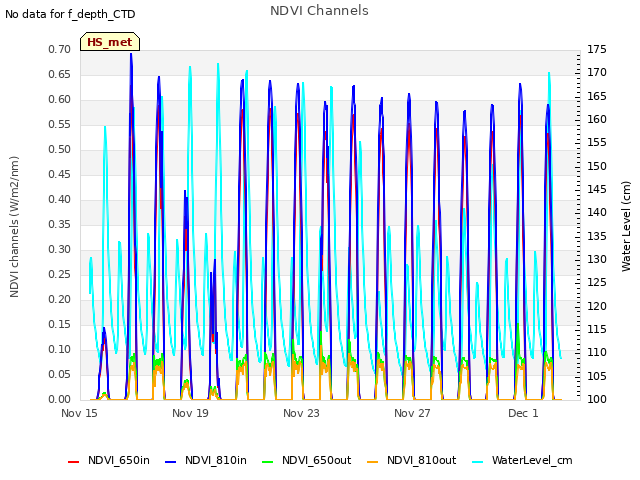Click the HS_met annotation label

(x=110, y=42)
